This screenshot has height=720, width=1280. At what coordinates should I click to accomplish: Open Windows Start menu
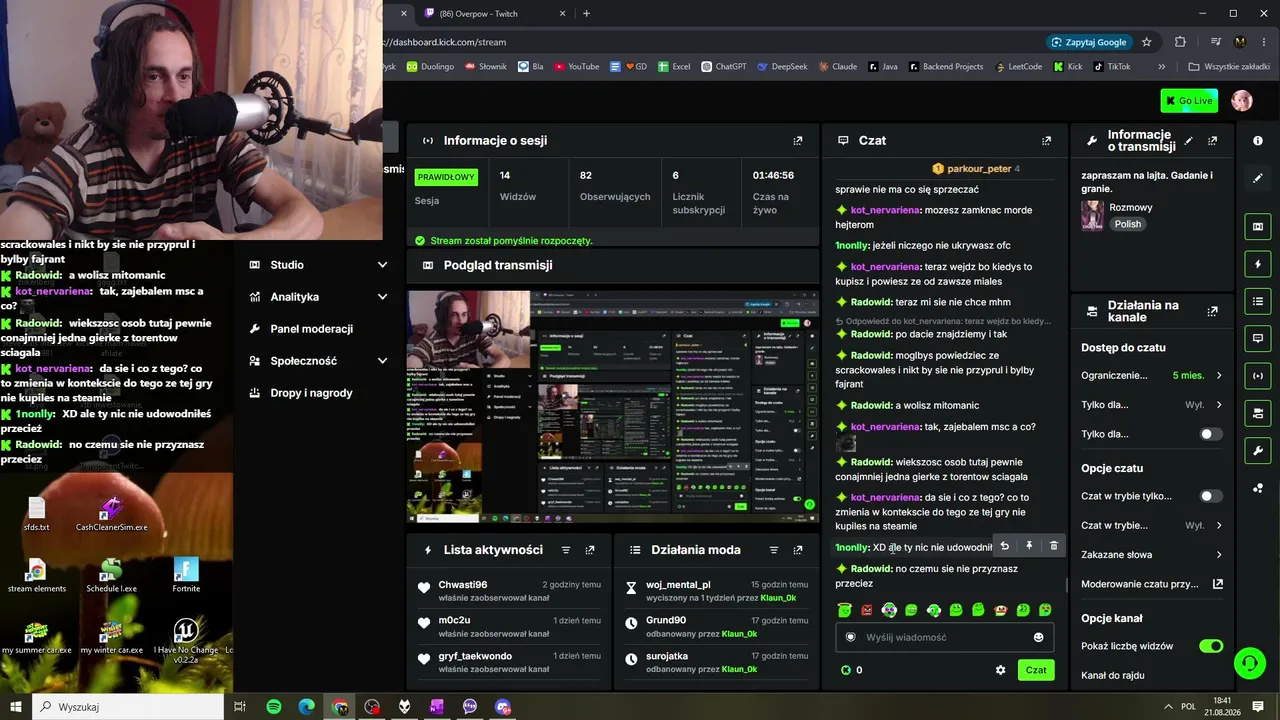(x=16, y=707)
